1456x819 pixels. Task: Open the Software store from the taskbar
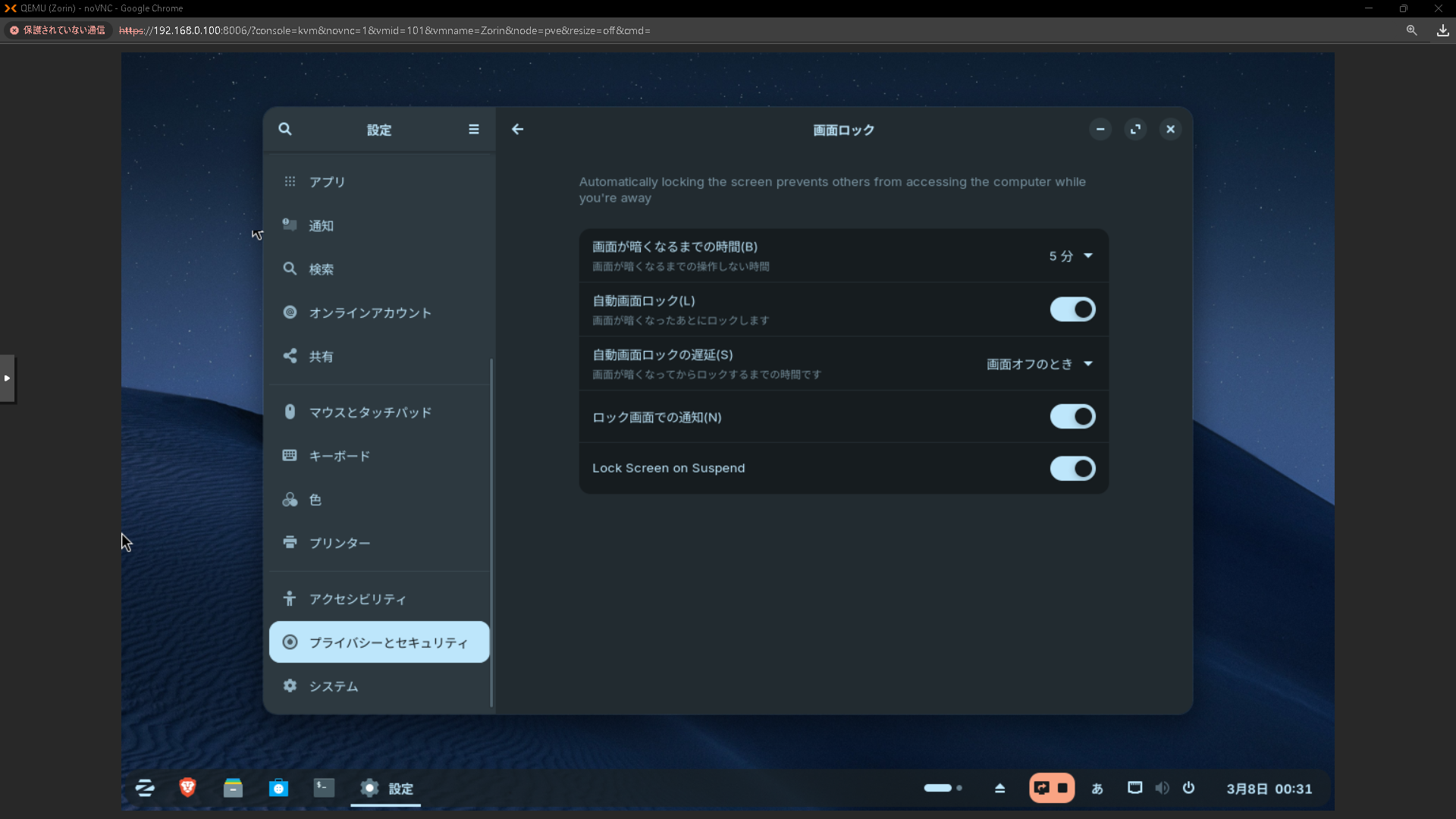tap(278, 788)
